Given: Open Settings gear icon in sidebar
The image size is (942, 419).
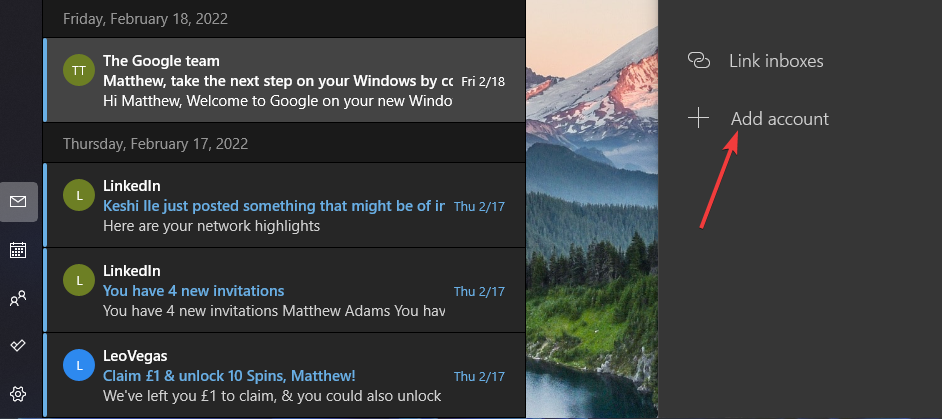Looking at the screenshot, I should tap(19, 393).
